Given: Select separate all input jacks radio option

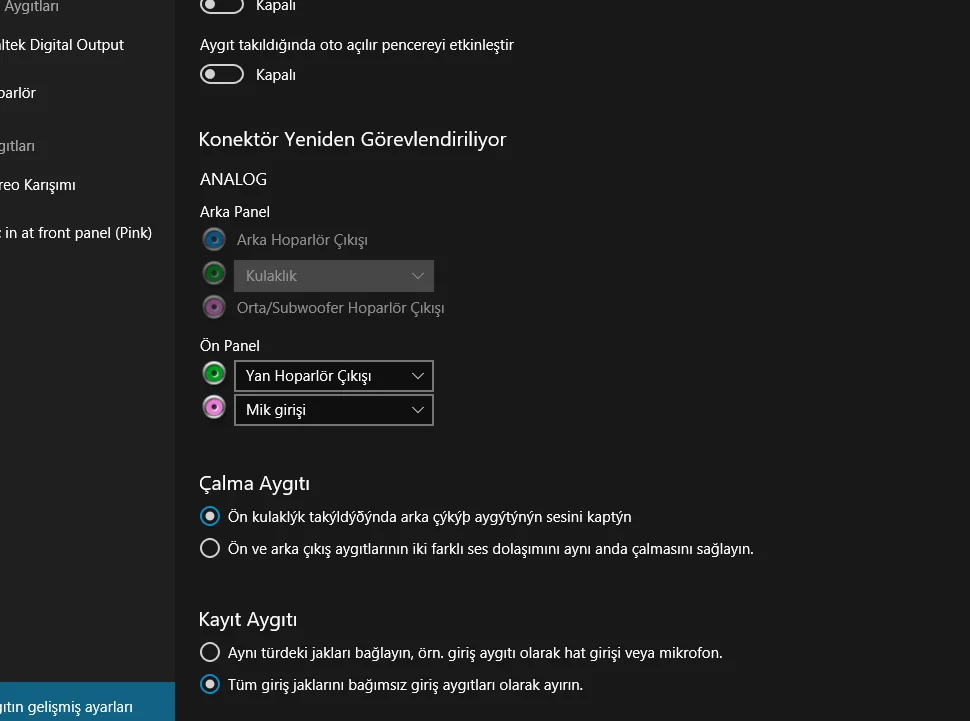Looking at the screenshot, I should pos(210,685).
